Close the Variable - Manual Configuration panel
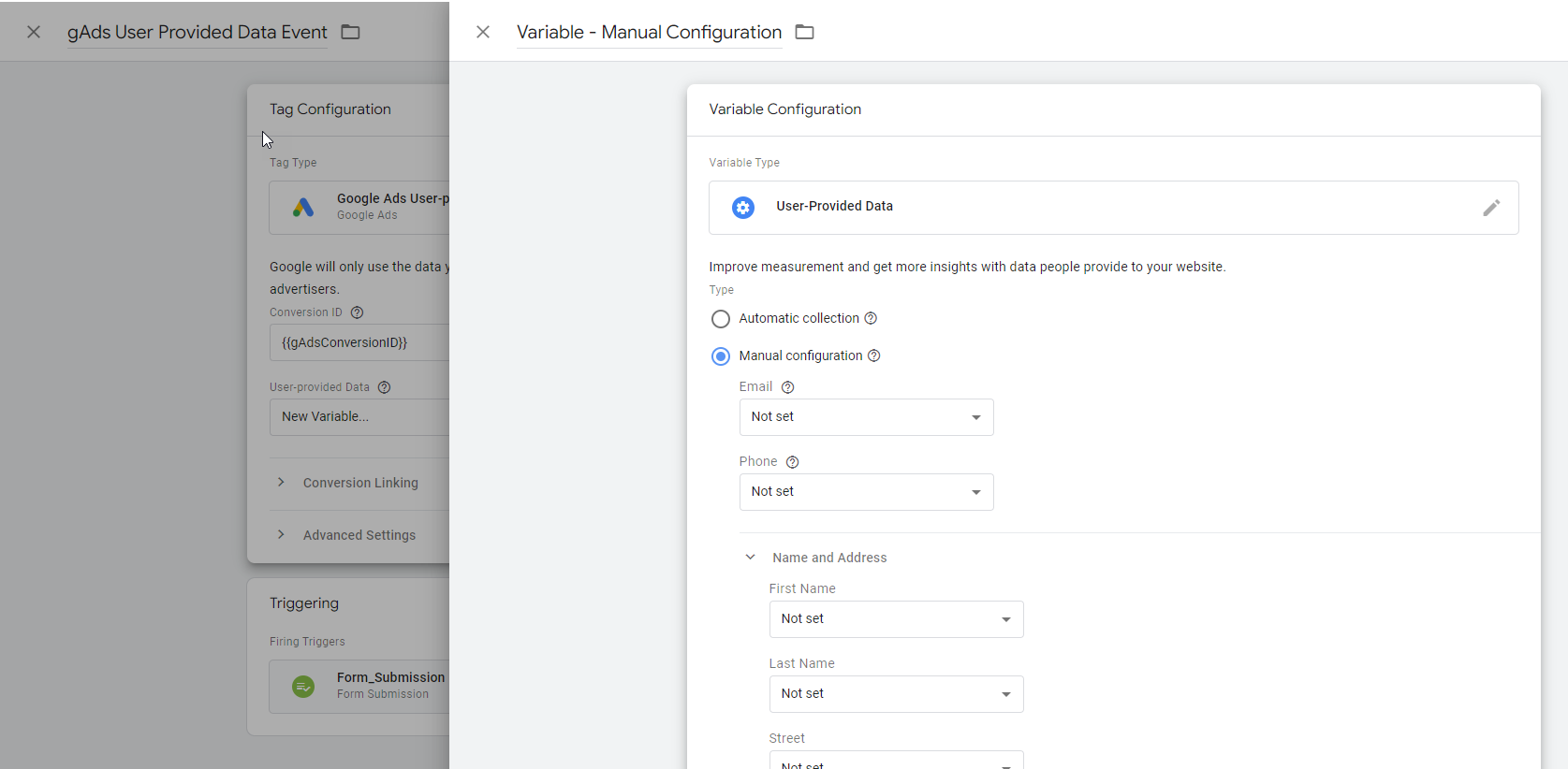1568x769 pixels. 483,32
